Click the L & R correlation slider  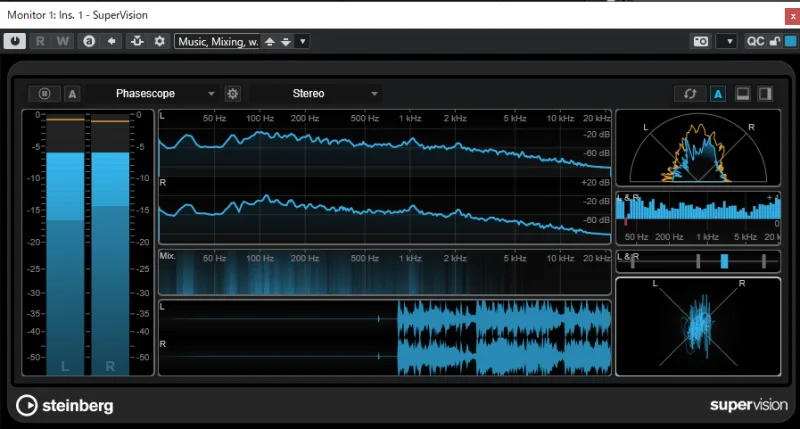[x=724, y=261]
